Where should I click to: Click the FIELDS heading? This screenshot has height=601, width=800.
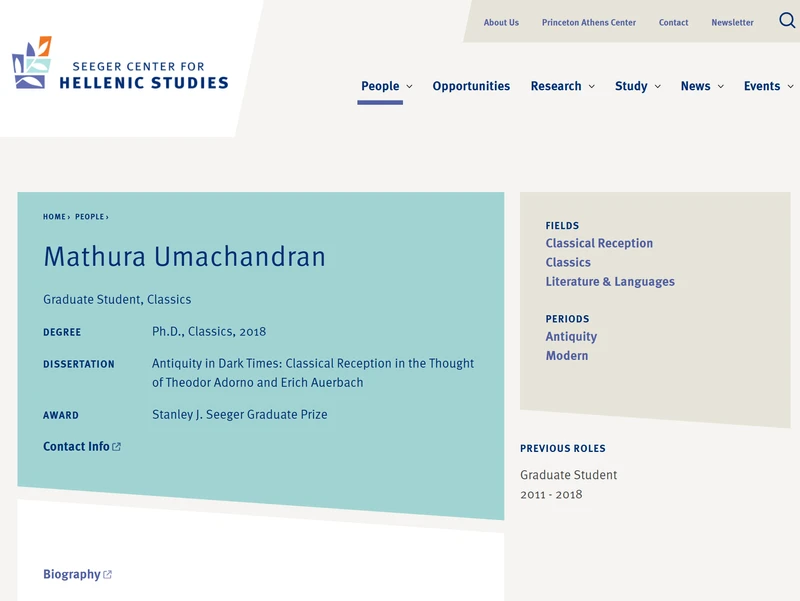[x=562, y=226]
